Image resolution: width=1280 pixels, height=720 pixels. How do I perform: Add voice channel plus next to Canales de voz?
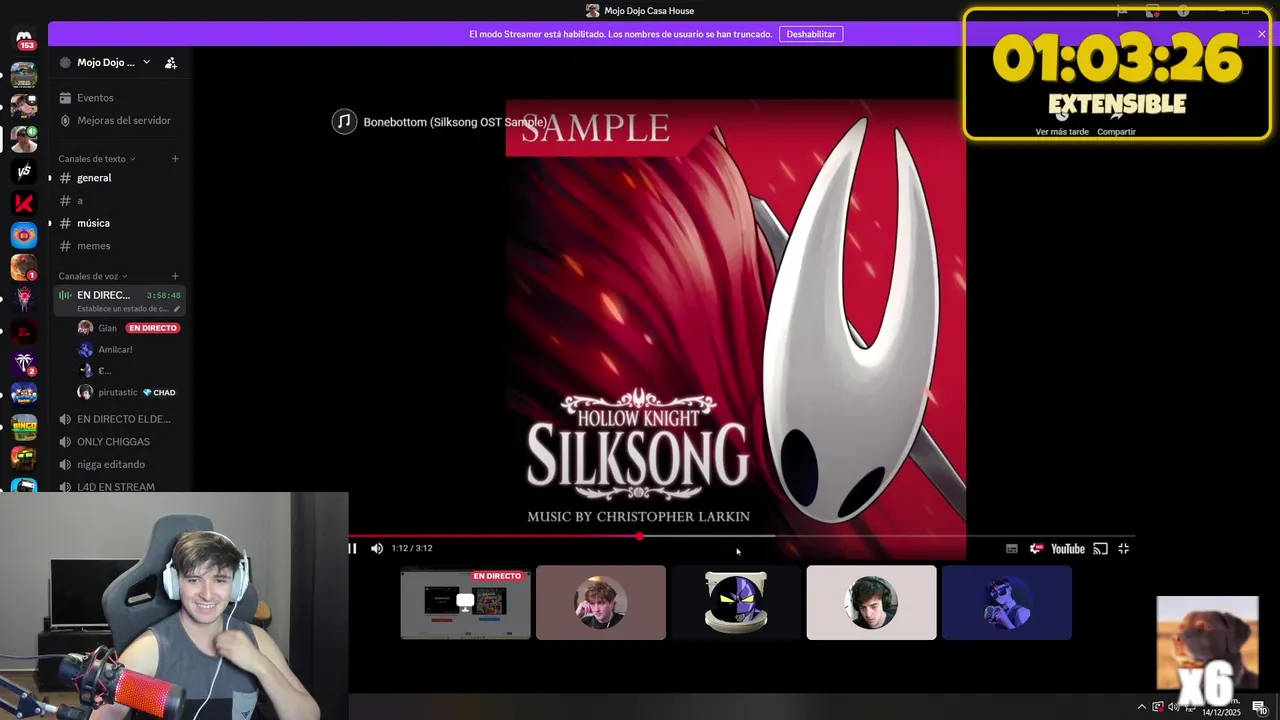(x=175, y=276)
